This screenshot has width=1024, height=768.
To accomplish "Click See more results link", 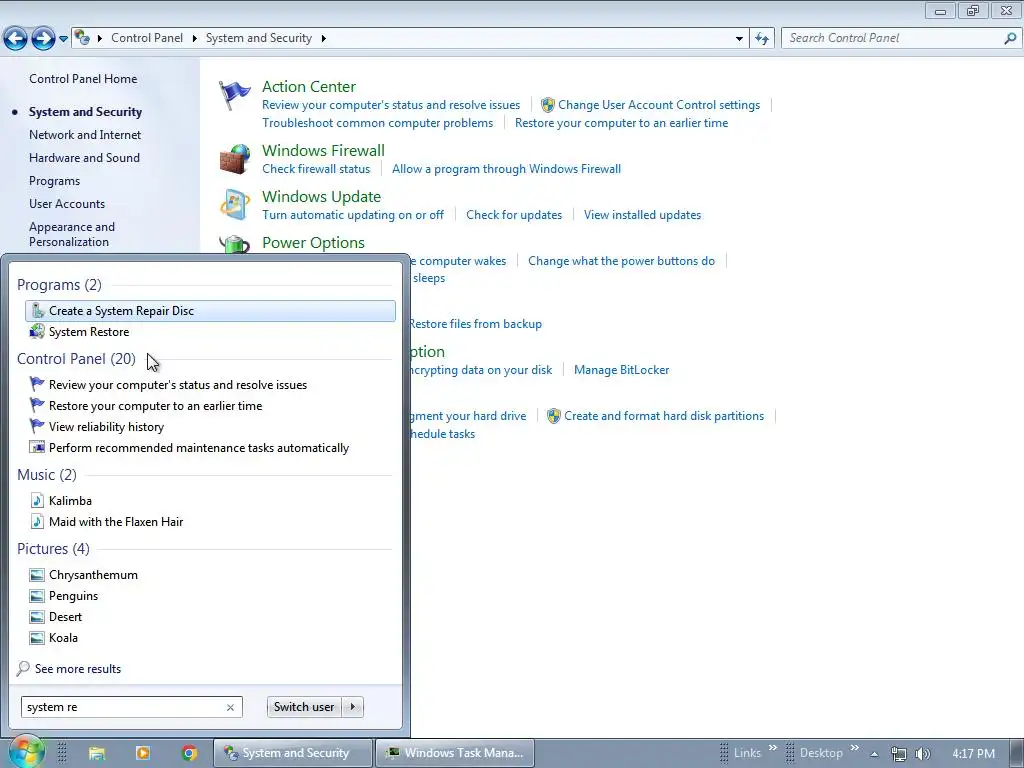I will 78,669.
